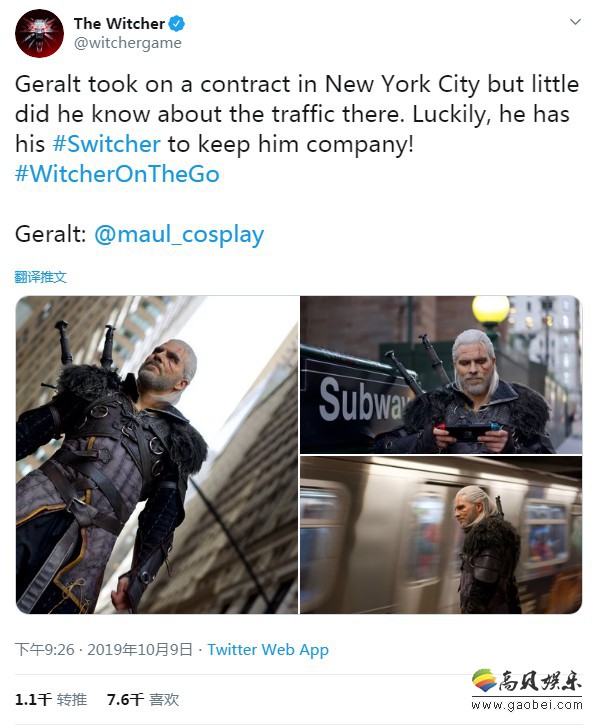Open The Witcher profile avatar
The image size is (598, 728).
[39, 33]
